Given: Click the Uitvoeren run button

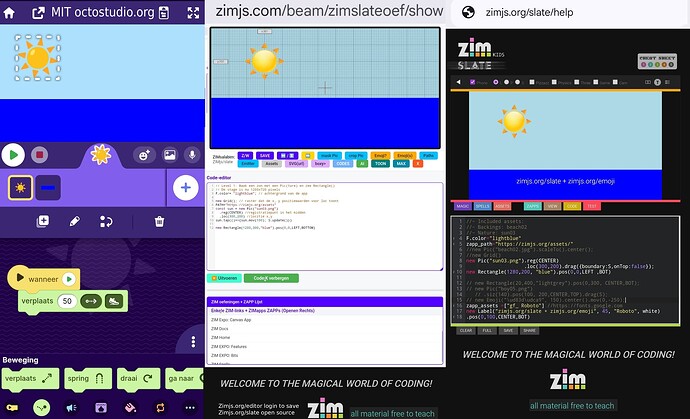Looking at the screenshot, I should click(224, 278).
